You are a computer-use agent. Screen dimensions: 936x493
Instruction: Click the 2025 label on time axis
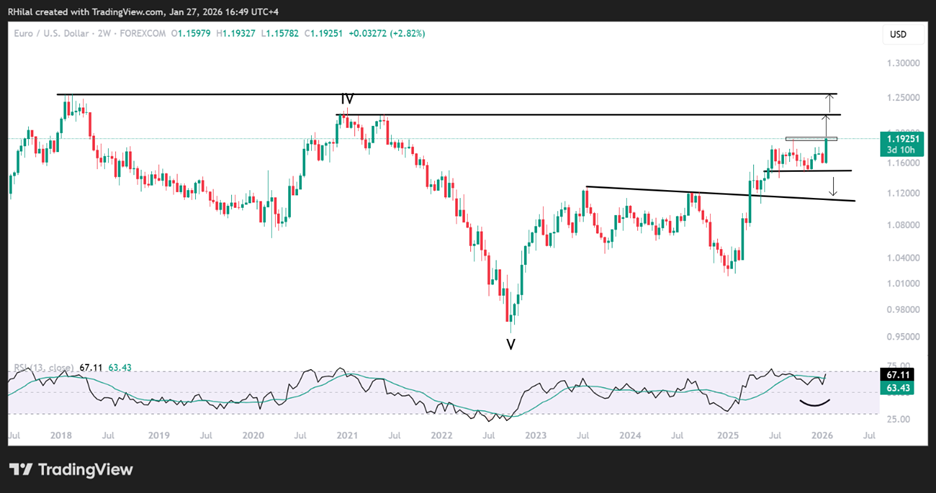(728, 436)
